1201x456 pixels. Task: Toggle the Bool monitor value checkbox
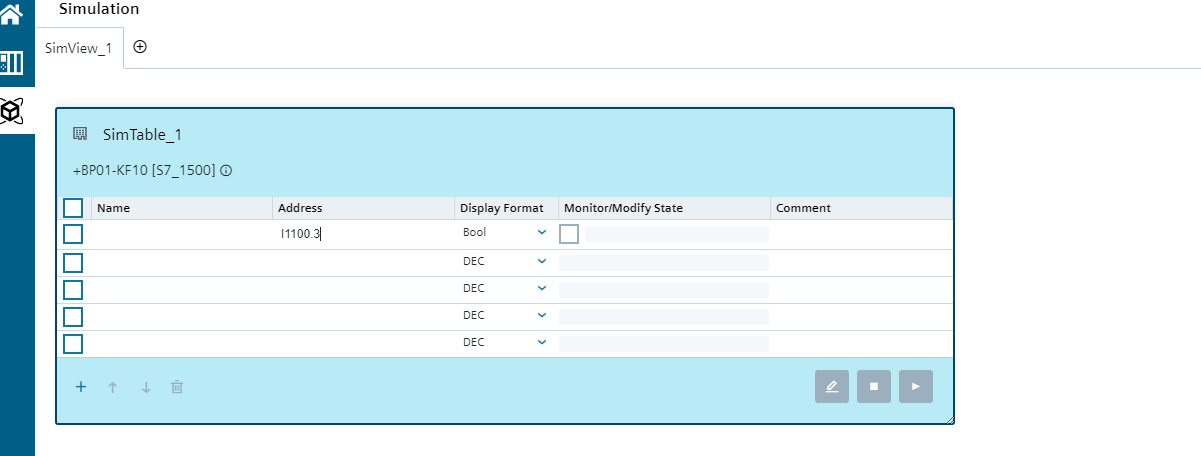click(569, 234)
